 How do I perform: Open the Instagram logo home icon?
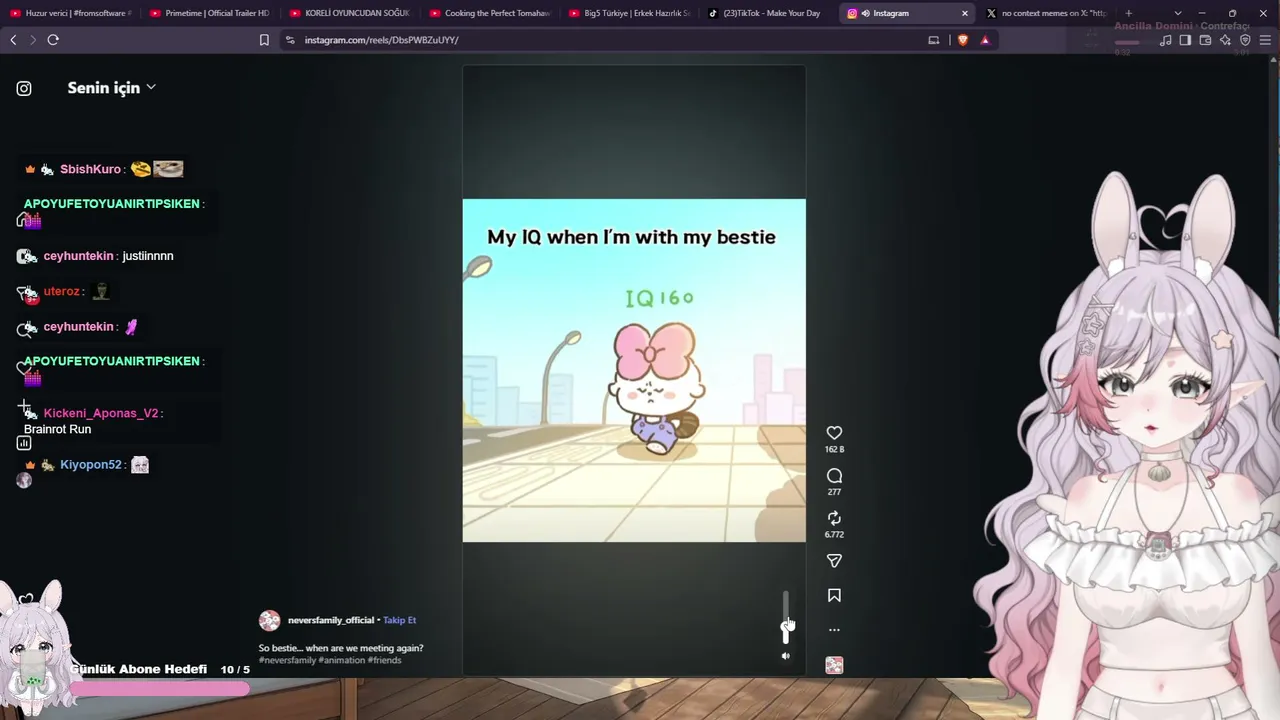24,88
